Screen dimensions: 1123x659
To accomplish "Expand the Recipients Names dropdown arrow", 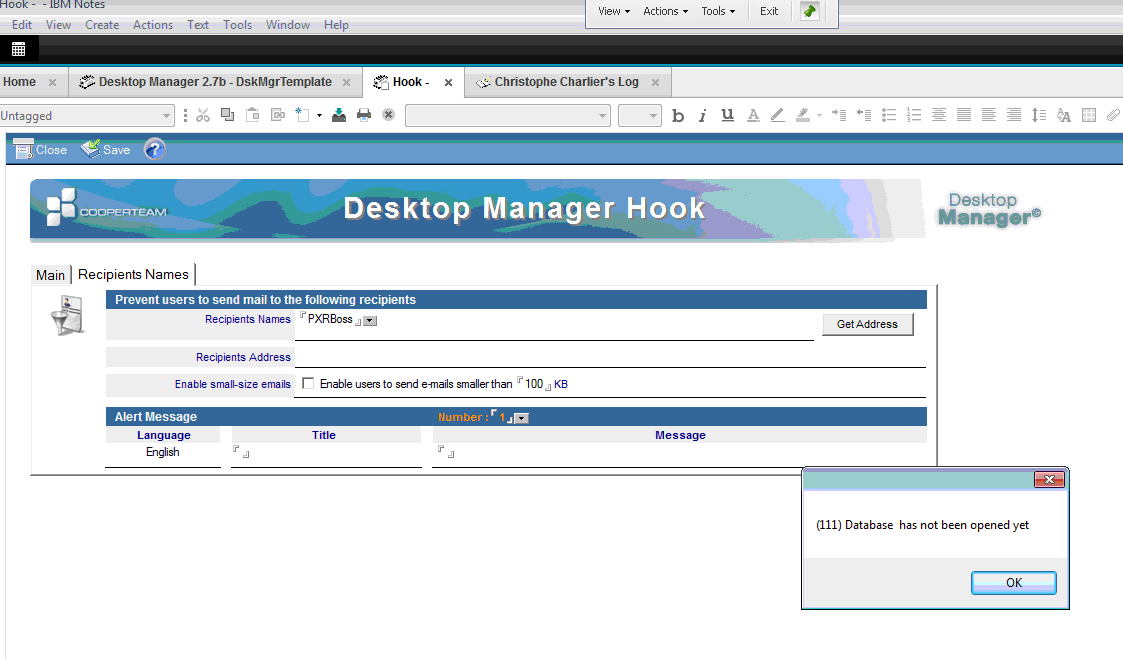I will pos(370,321).
